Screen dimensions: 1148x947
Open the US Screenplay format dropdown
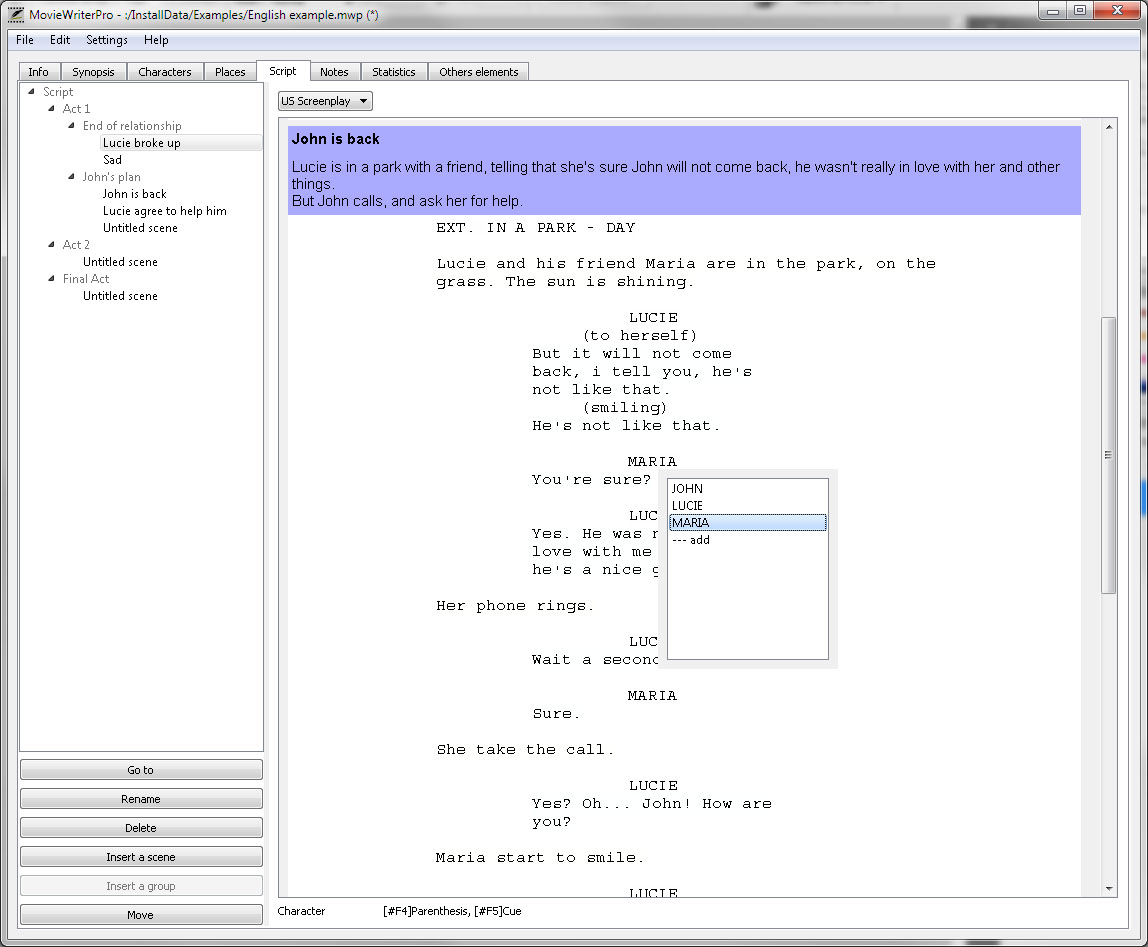click(x=324, y=100)
